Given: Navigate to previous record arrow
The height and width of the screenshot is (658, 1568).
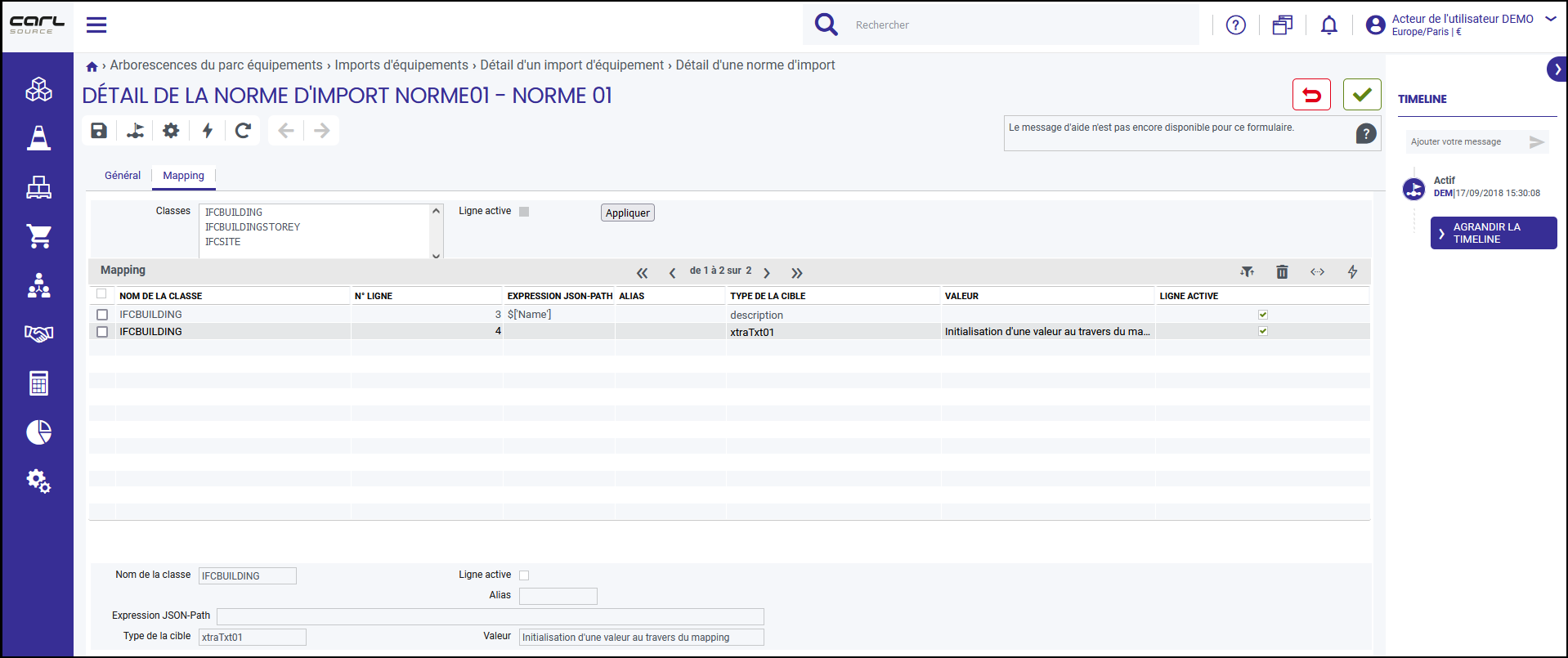Looking at the screenshot, I should pos(286,130).
